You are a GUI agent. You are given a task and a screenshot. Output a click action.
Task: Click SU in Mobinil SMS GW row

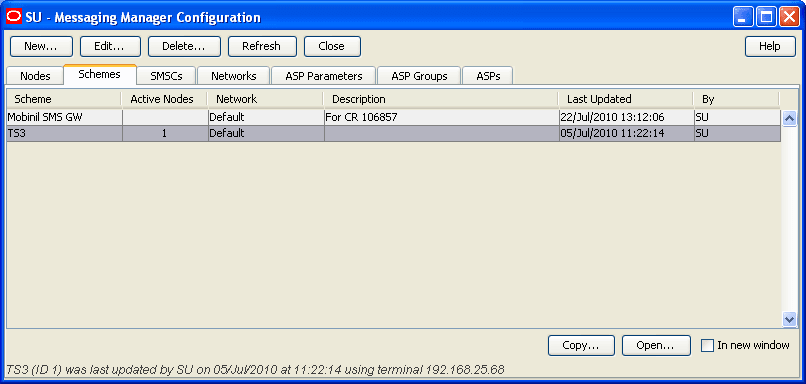(702, 117)
